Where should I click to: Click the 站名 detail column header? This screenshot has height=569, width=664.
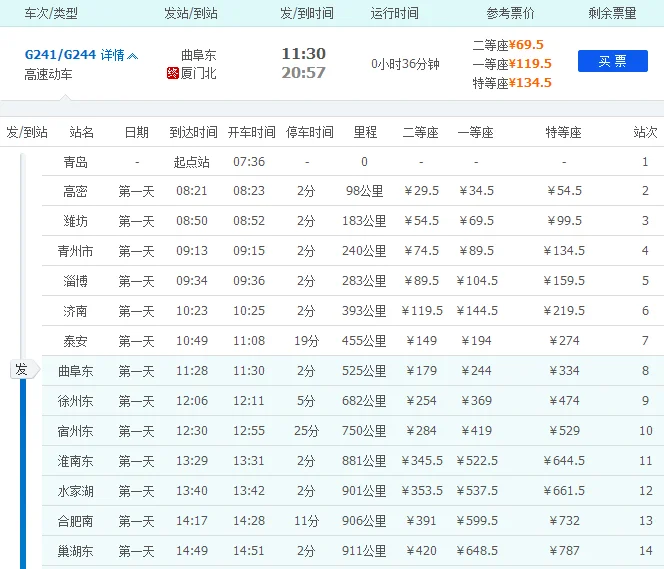pos(81,133)
